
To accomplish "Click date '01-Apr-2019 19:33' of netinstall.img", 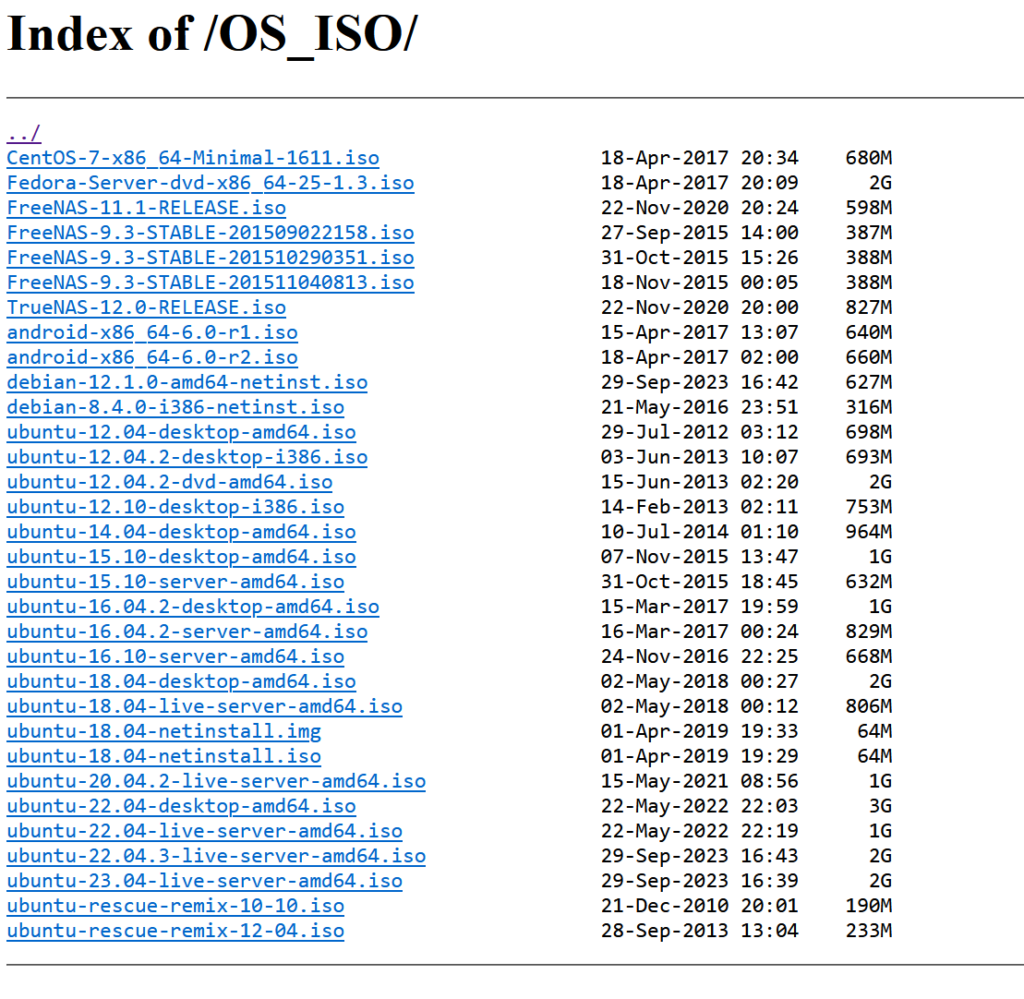I will click(x=699, y=731).
